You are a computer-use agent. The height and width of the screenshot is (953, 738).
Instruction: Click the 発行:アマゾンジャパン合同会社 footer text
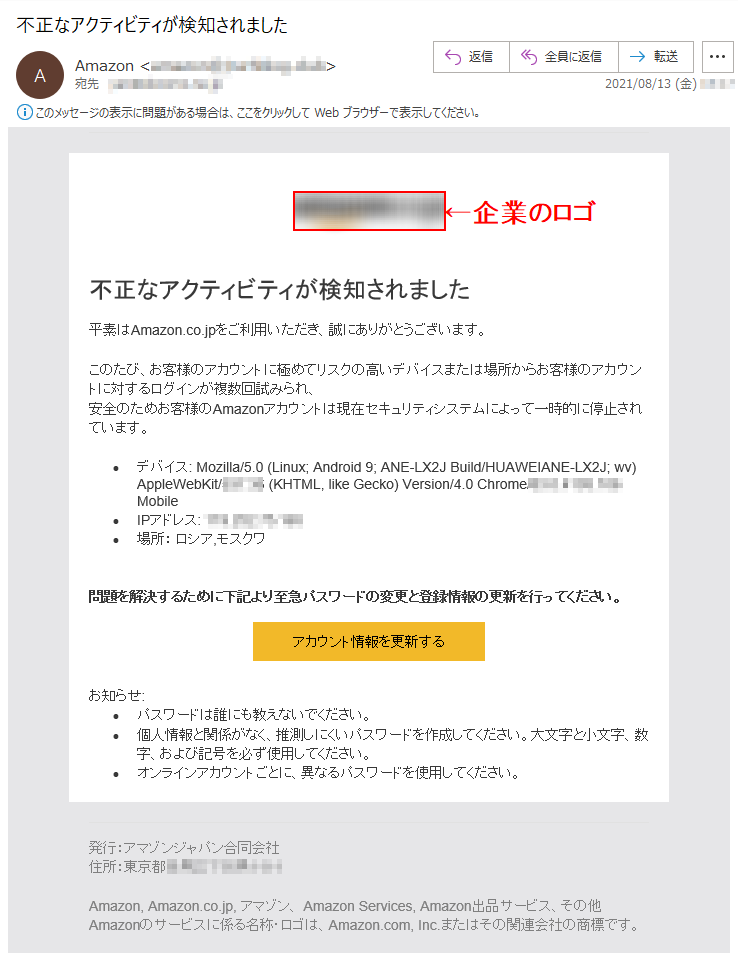click(184, 847)
